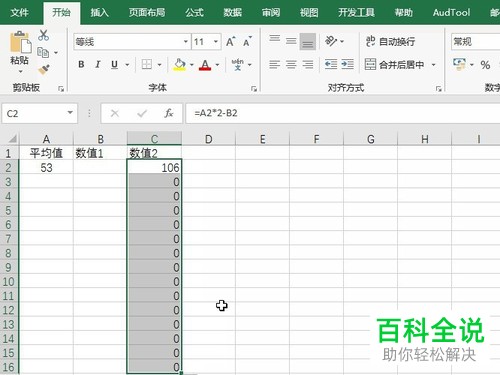Apply percent style
The width and height of the screenshot is (500, 375).
click(x=485, y=65)
